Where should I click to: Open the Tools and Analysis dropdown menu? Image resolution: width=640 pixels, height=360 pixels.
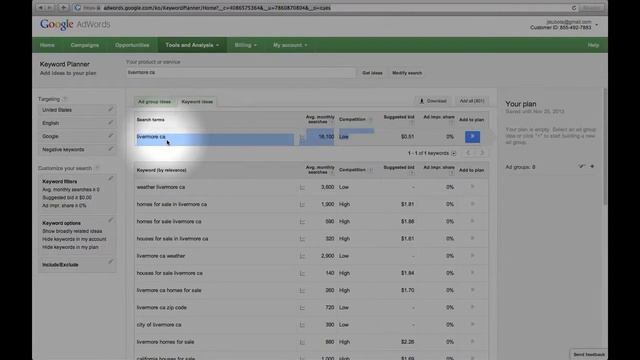192,45
